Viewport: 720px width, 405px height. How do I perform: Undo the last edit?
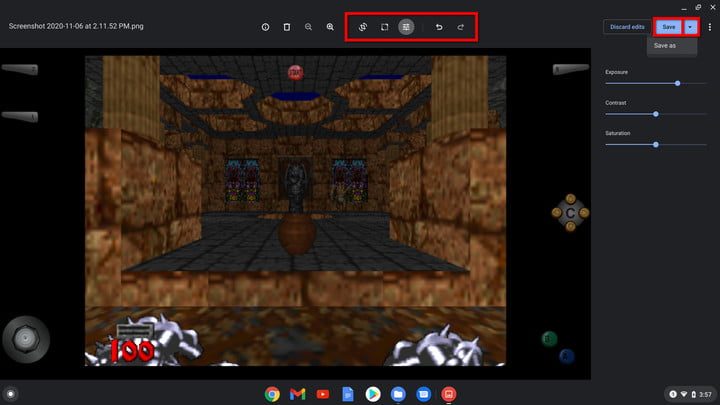[439, 27]
